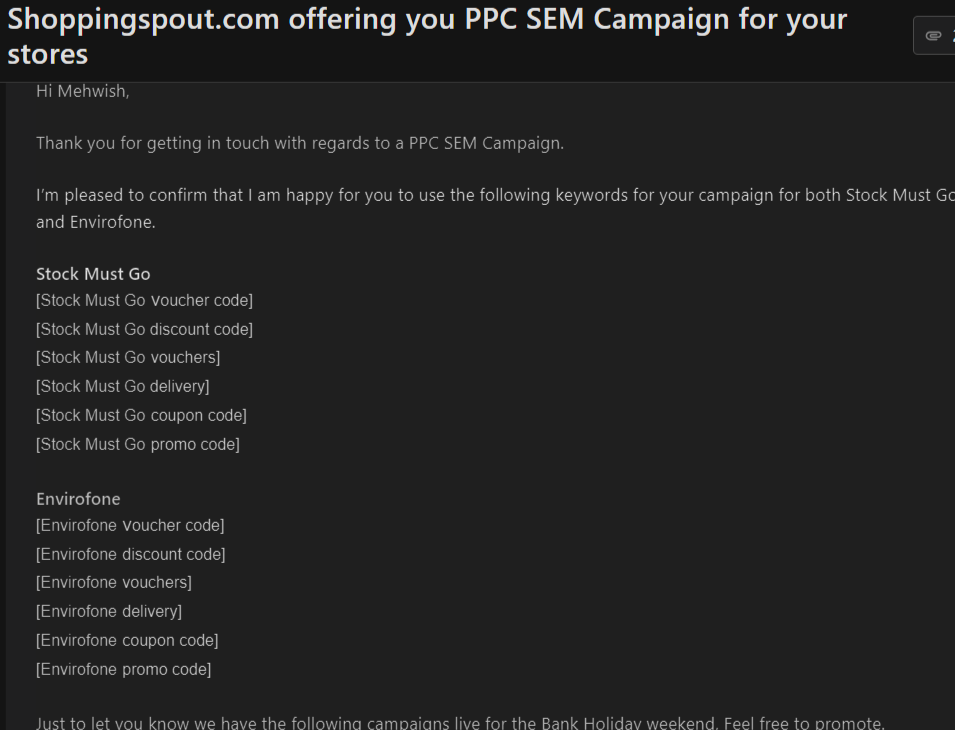
Task: Open the attachments count button
Action: tap(934, 36)
